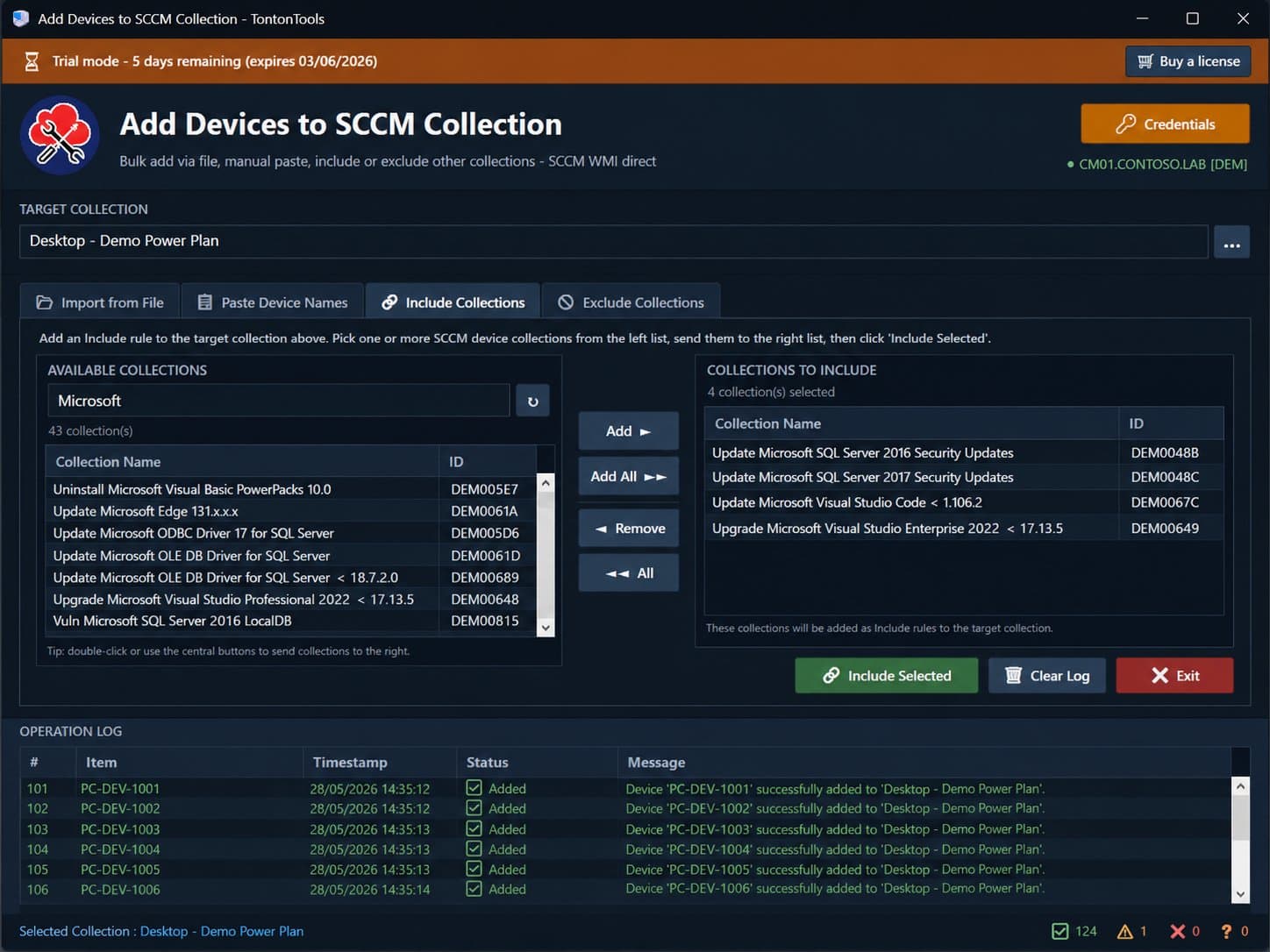
Task: Click the Target Collection field
Action: point(613,241)
